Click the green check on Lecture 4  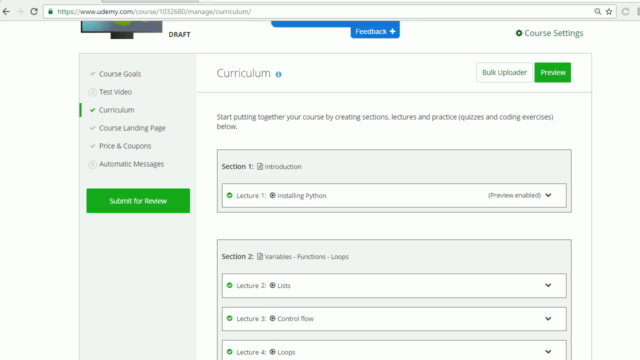229,351
